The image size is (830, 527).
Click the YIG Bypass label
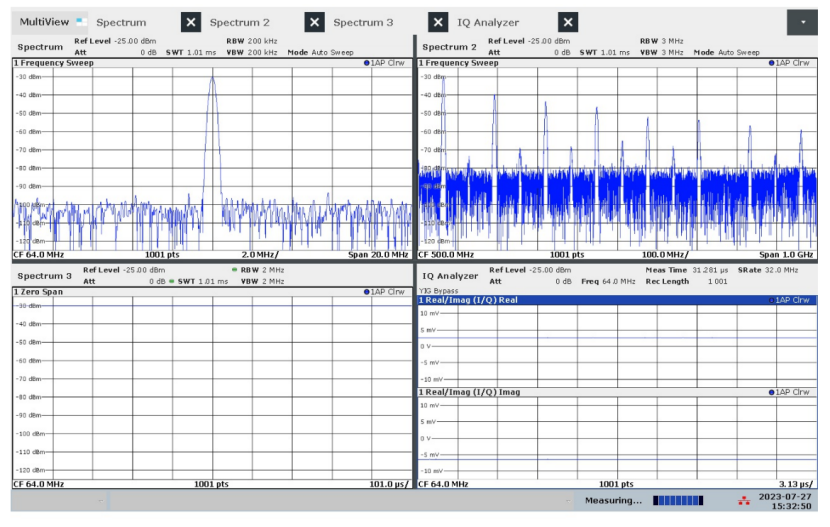click(438, 291)
